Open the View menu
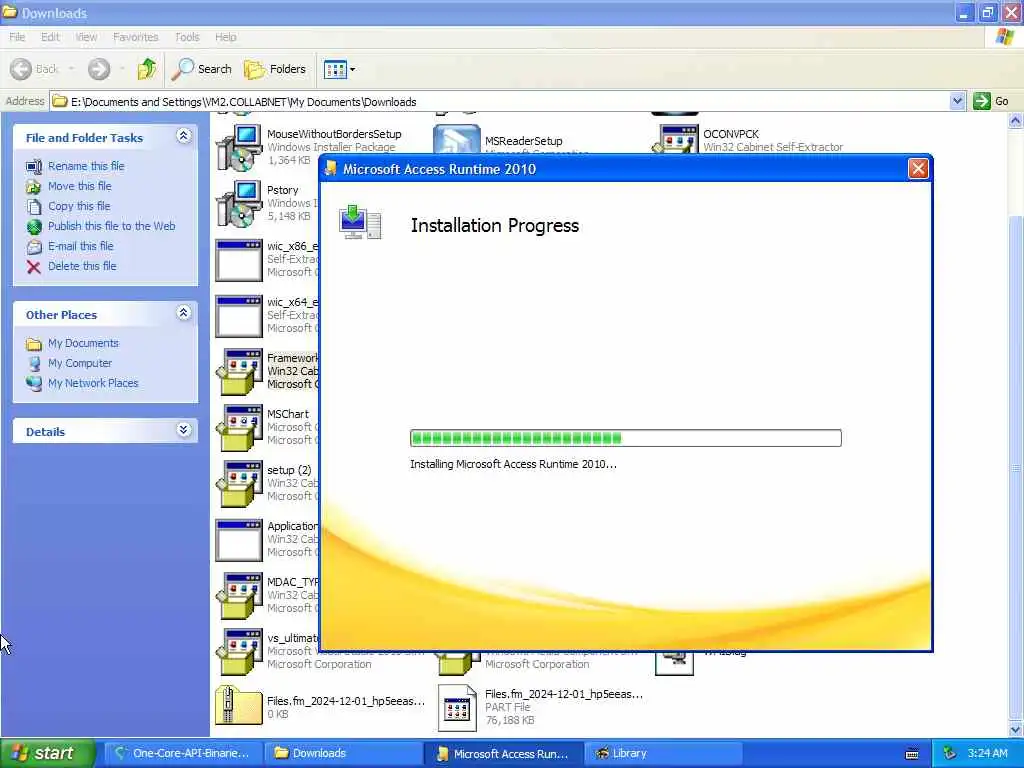The width and height of the screenshot is (1024, 768). 86,37
